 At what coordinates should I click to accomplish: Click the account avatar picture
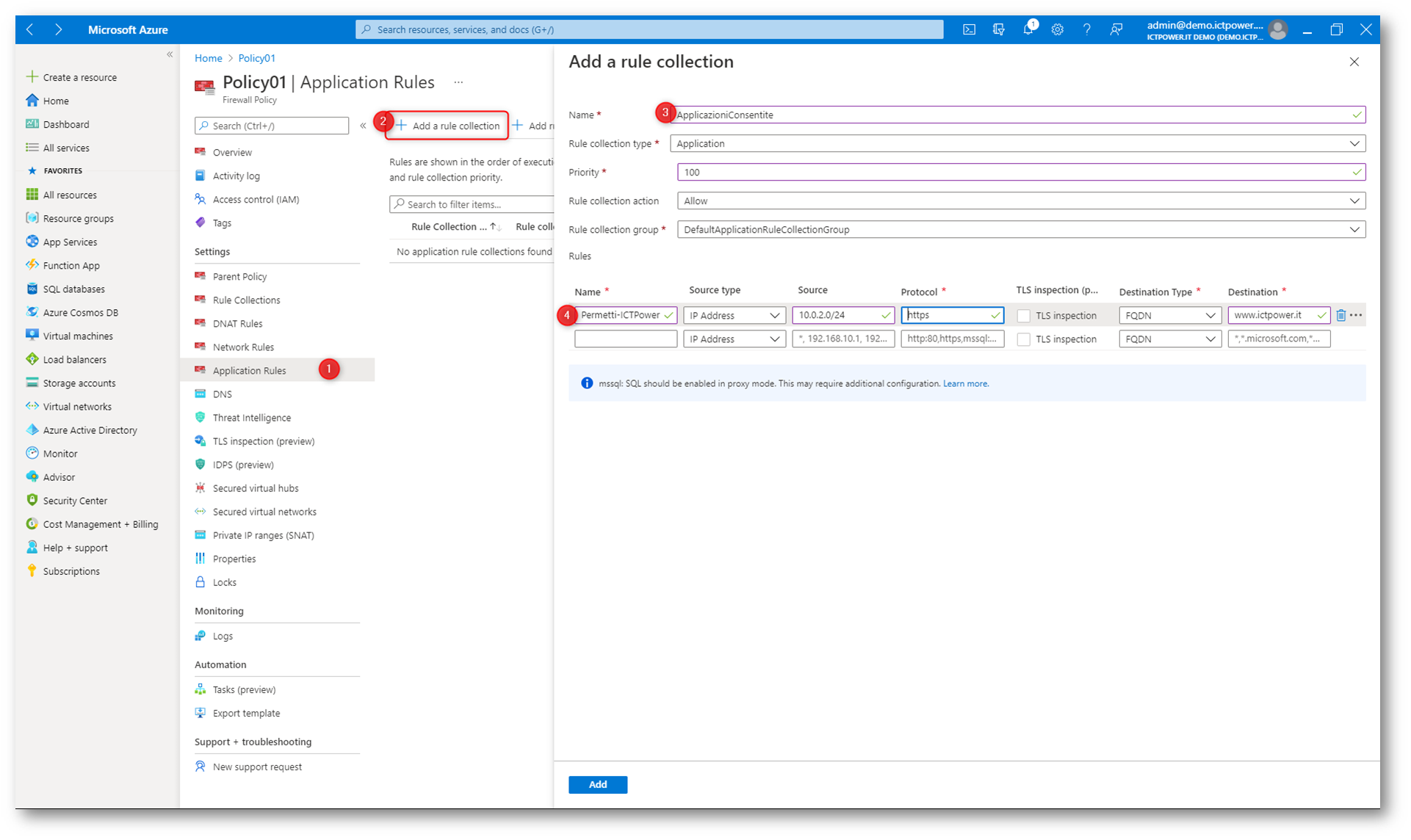1278,30
